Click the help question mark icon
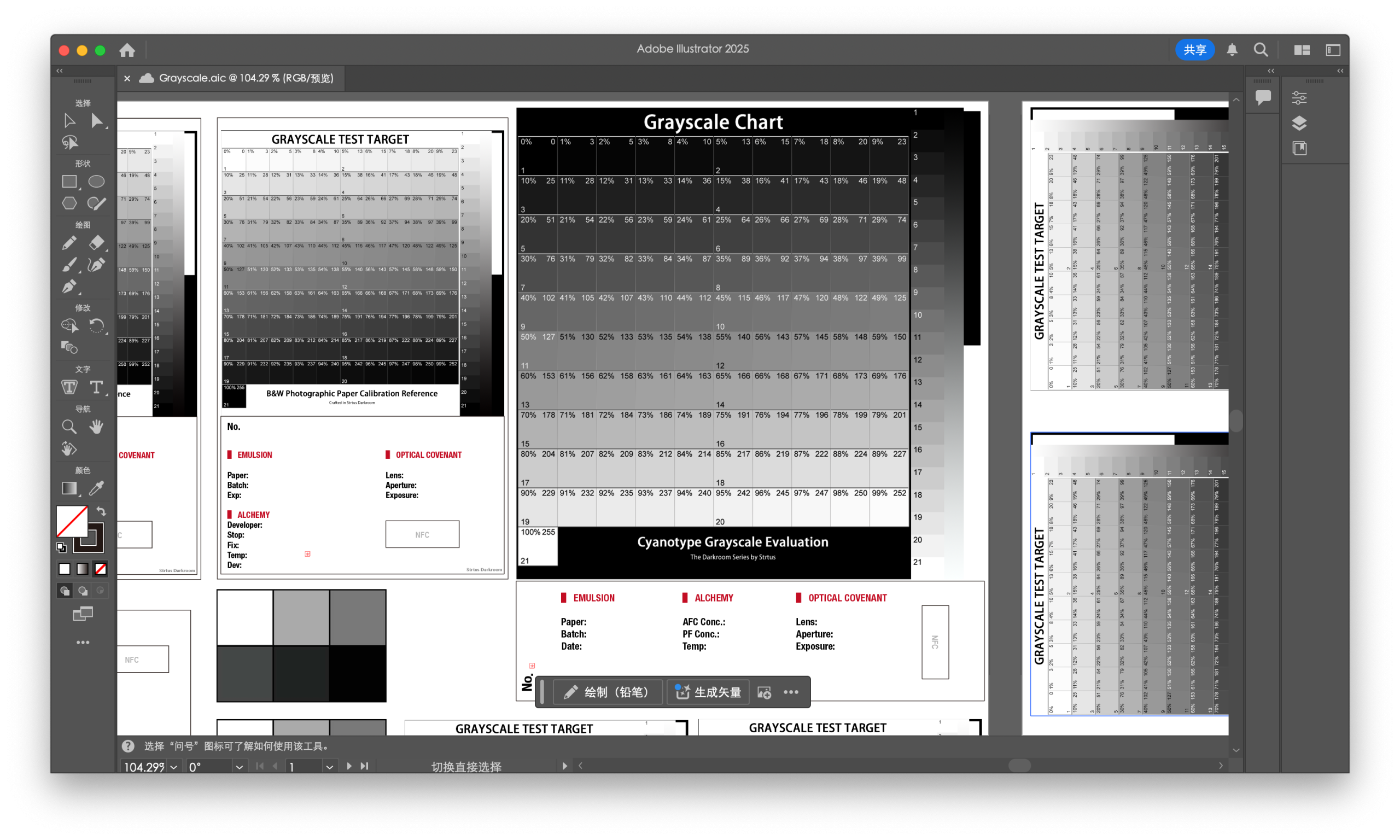This screenshot has width=1400, height=840. tap(129, 746)
